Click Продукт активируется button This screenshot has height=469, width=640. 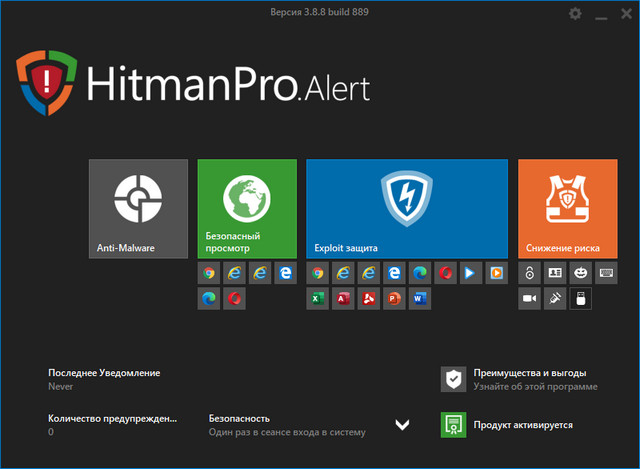tap(522, 425)
